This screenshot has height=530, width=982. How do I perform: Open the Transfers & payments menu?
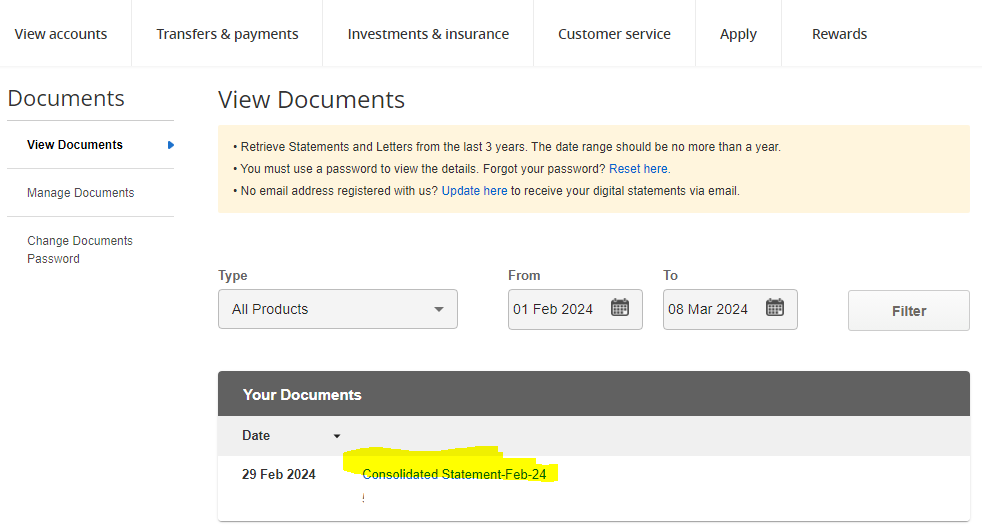227,34
